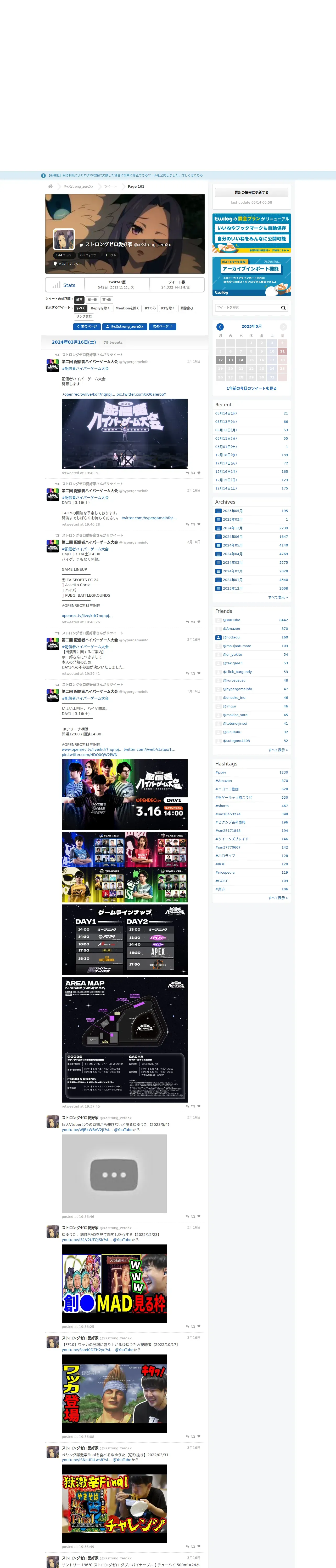Screen dimensions: 336x1568
Task: Click the list icon beside 2024年04月 archive
Action: [218, 554]
